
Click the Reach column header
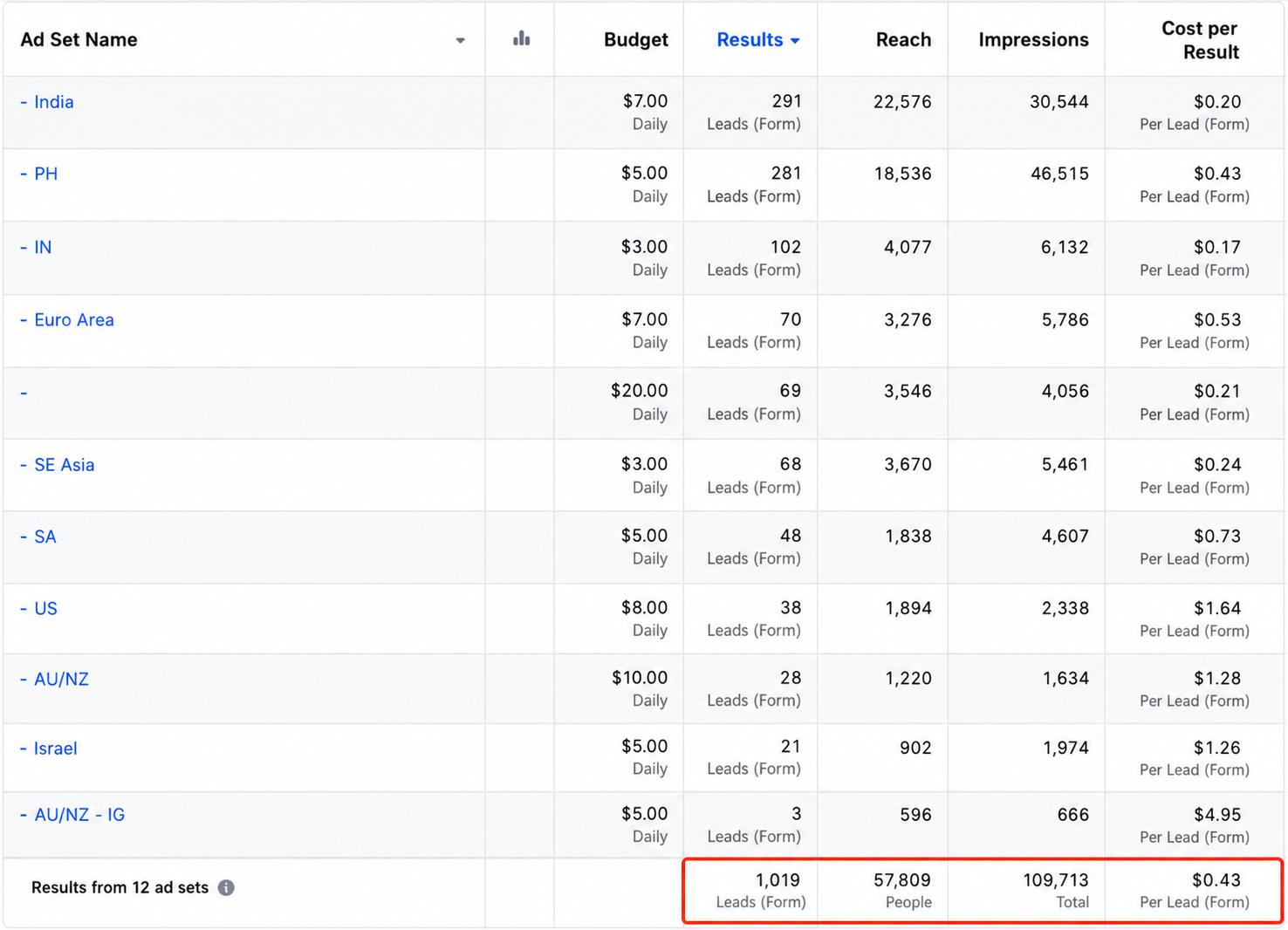(903, 39)
